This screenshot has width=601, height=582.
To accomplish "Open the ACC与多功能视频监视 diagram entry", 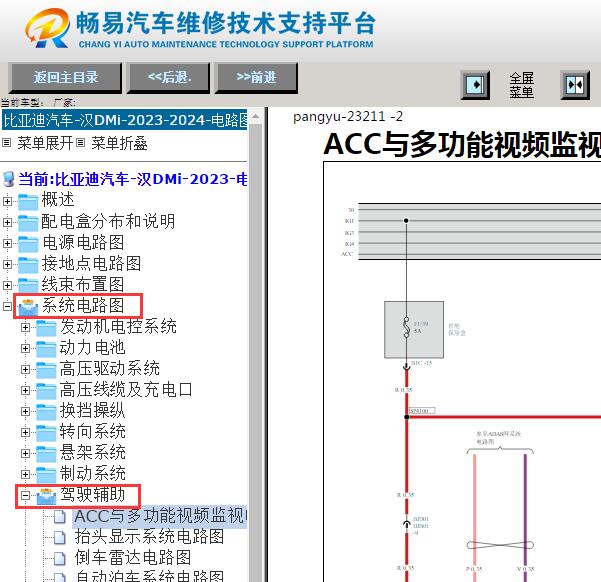I will [x=160, y=516].
